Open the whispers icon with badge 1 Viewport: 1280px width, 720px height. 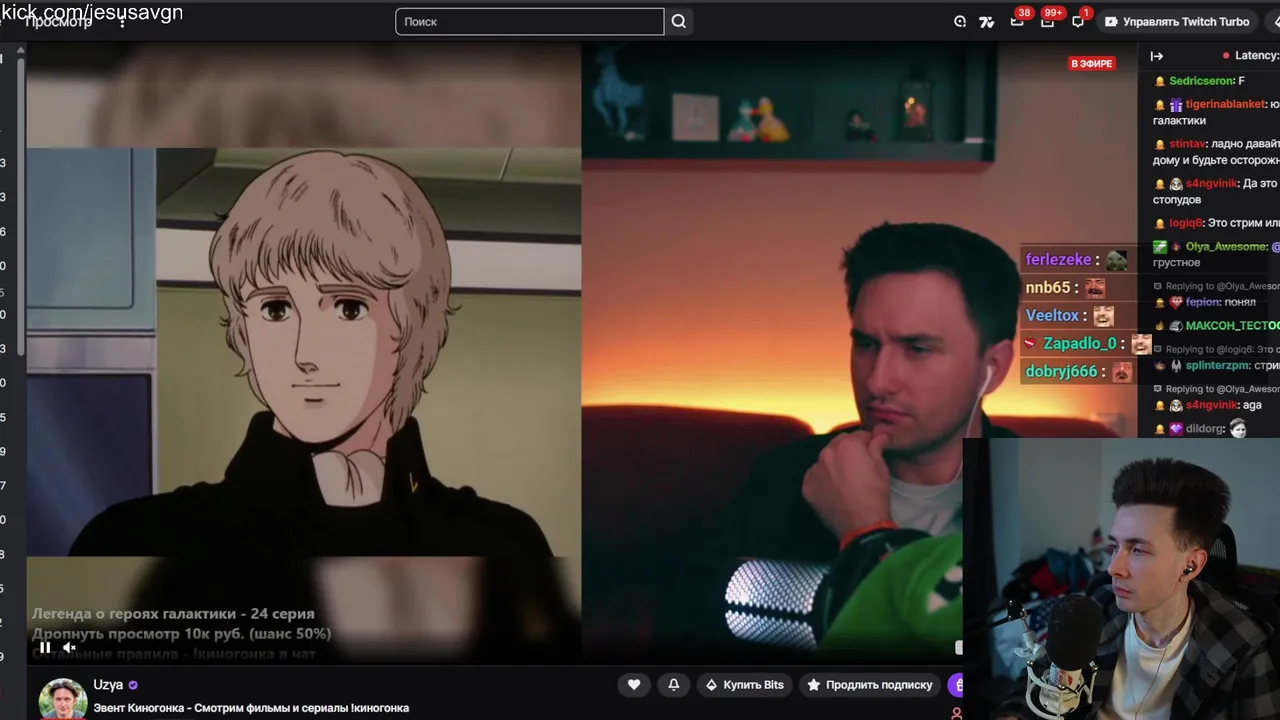click(x=1078, y=21)
